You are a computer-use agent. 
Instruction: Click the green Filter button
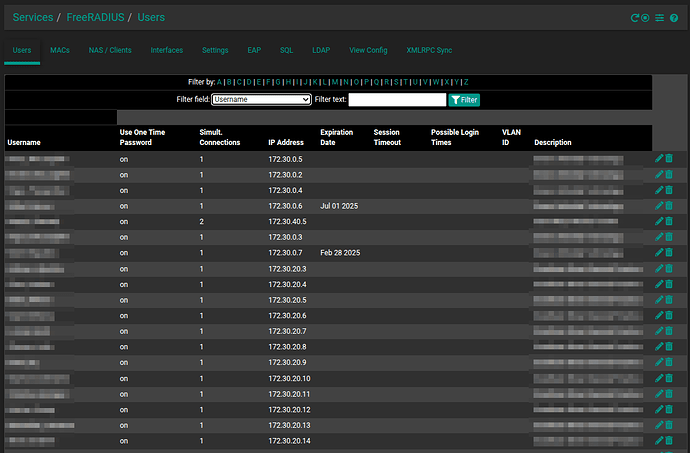464,100
